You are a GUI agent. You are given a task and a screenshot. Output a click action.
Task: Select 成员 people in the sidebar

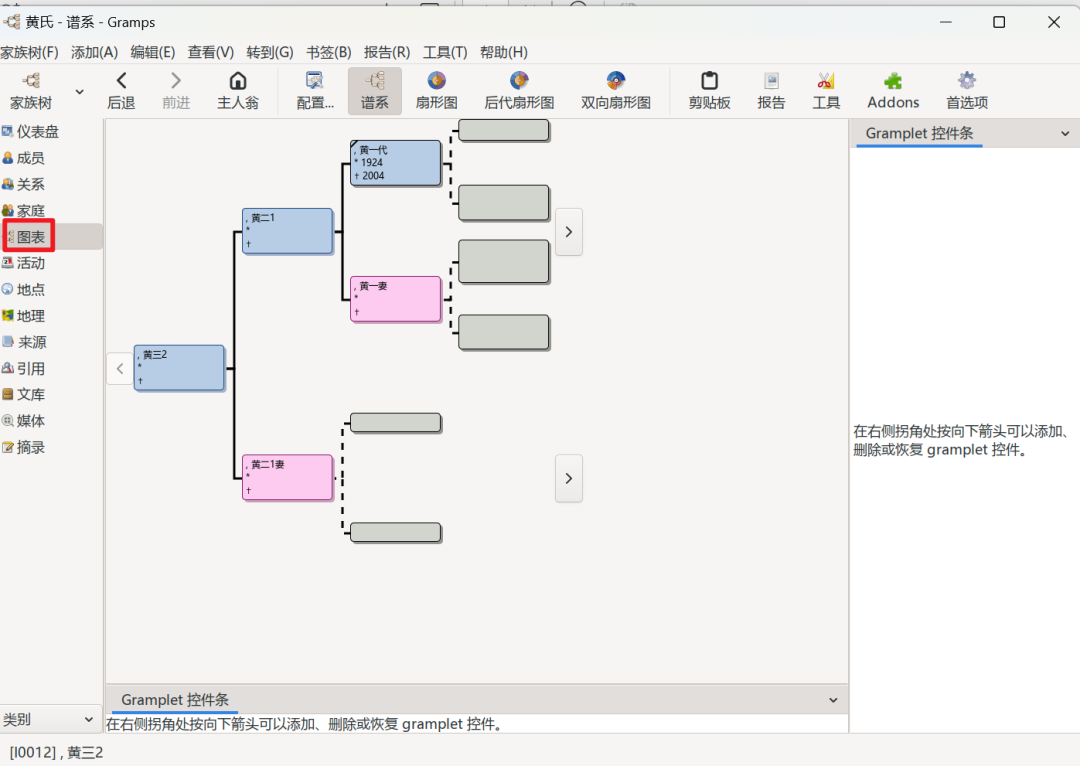(30, 158)
